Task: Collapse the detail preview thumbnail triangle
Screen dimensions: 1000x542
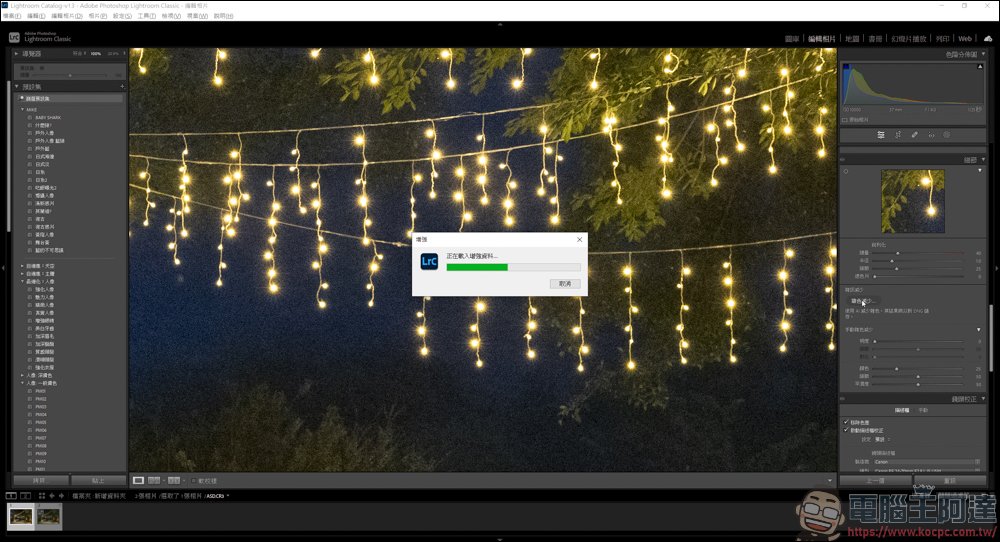Action: (x=980, y=171)
